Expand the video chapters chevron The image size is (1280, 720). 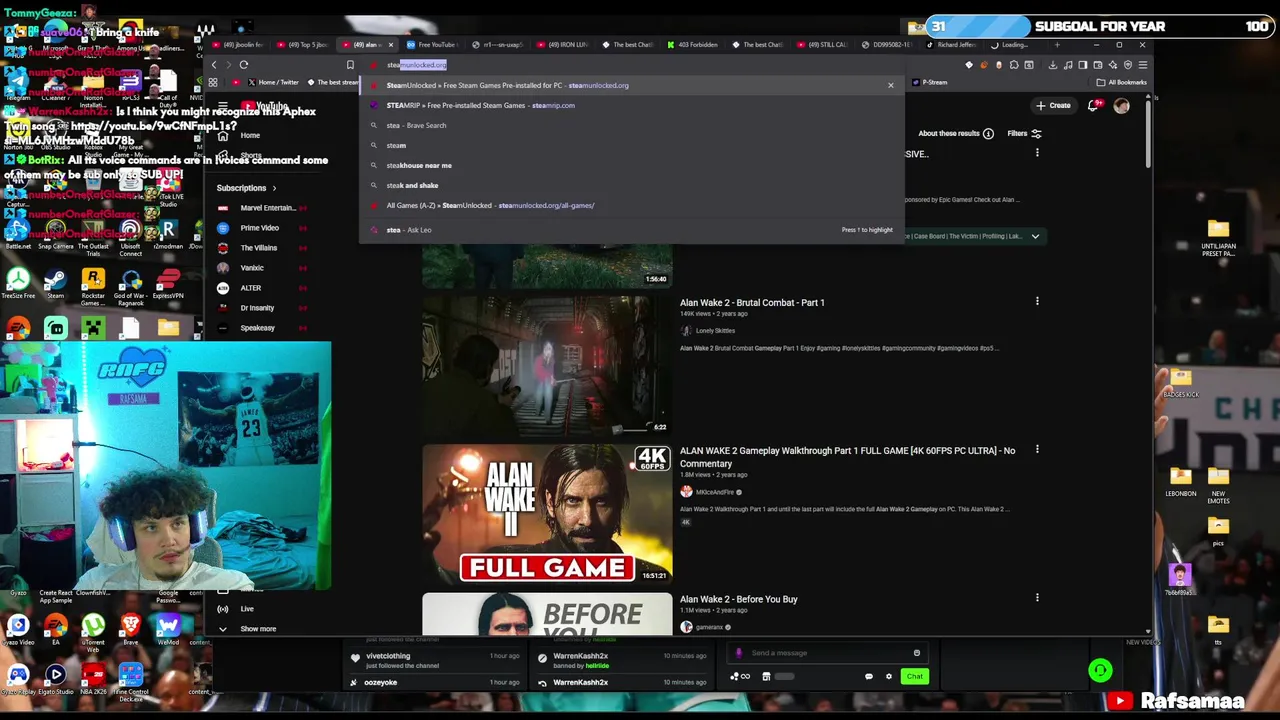tap(1035, 237)
